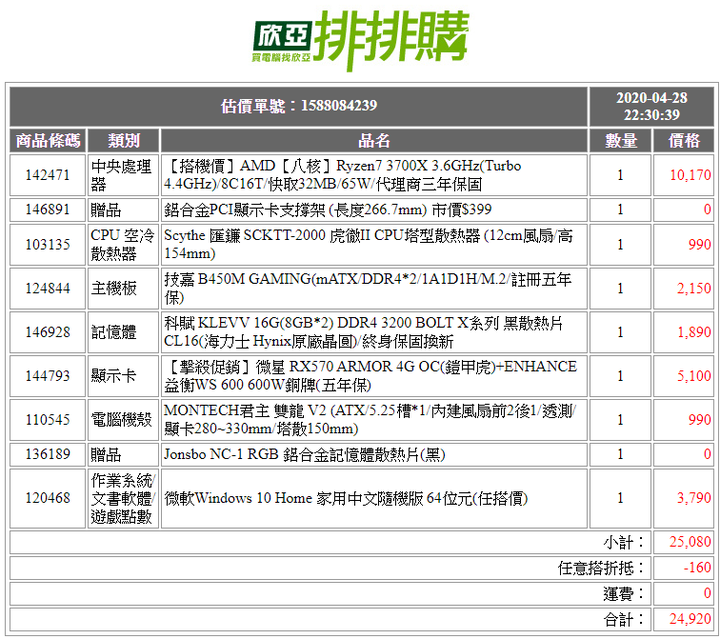Screen dimensions: 720x639
Task: Click the 電腦機殼 category cell
Action: pos(123,420)
